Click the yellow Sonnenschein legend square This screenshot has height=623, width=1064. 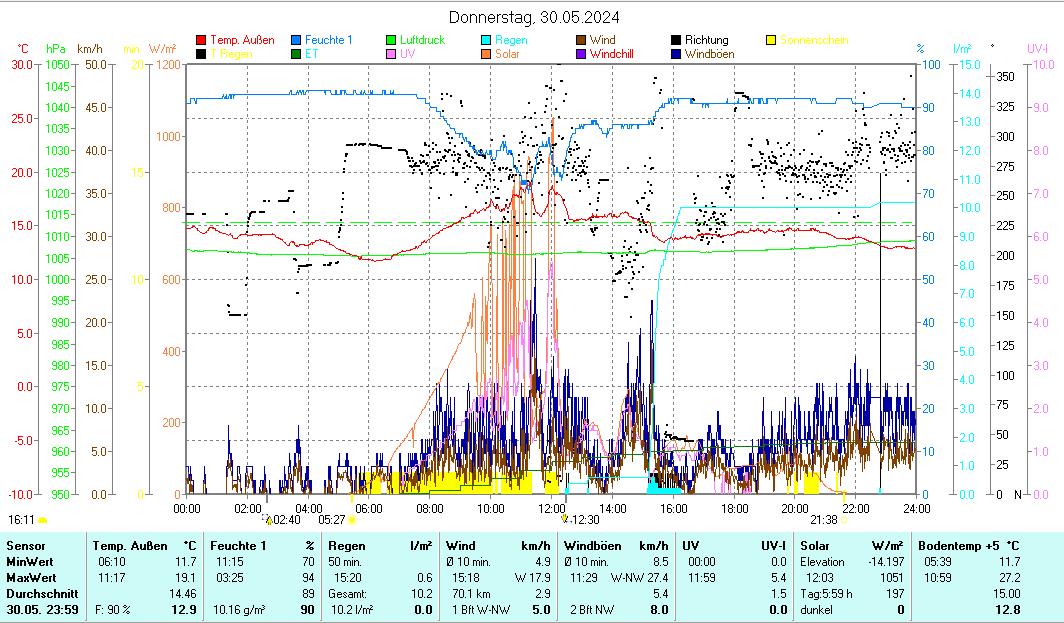coord(772,41)
